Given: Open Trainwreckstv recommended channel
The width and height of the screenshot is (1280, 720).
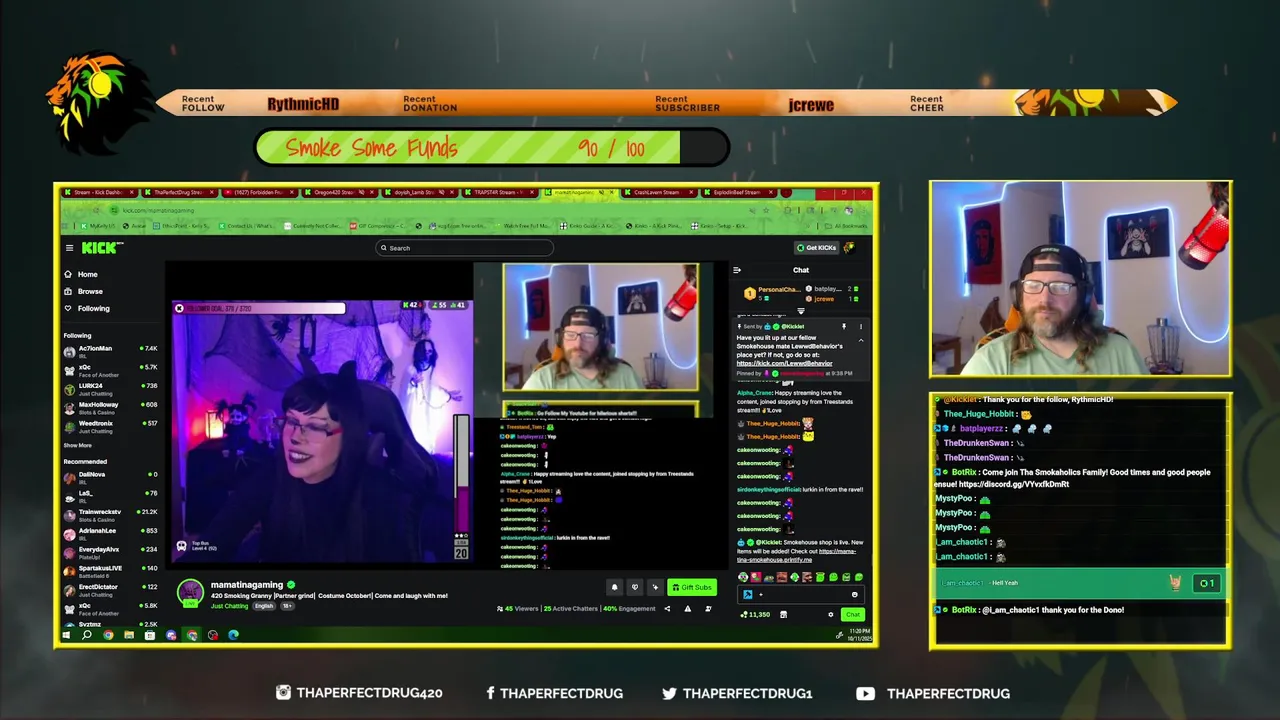Looking at the screenshot, I should [110, 515].
